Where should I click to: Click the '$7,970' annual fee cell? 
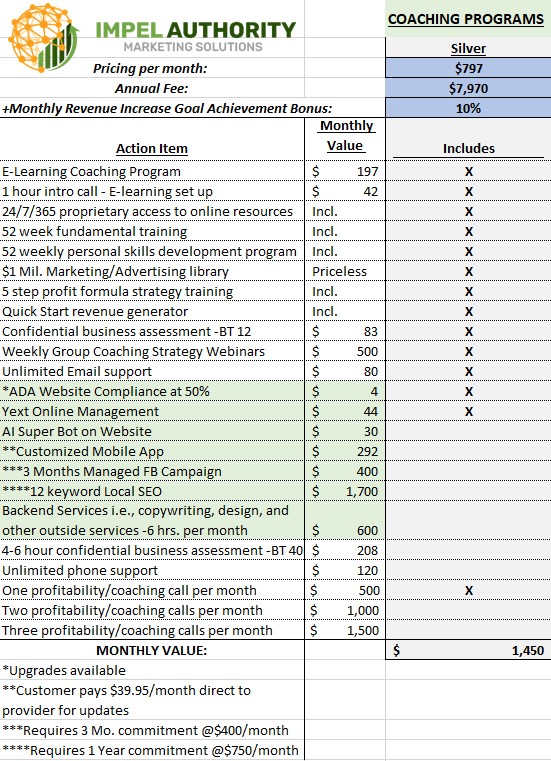pos(468,88)
